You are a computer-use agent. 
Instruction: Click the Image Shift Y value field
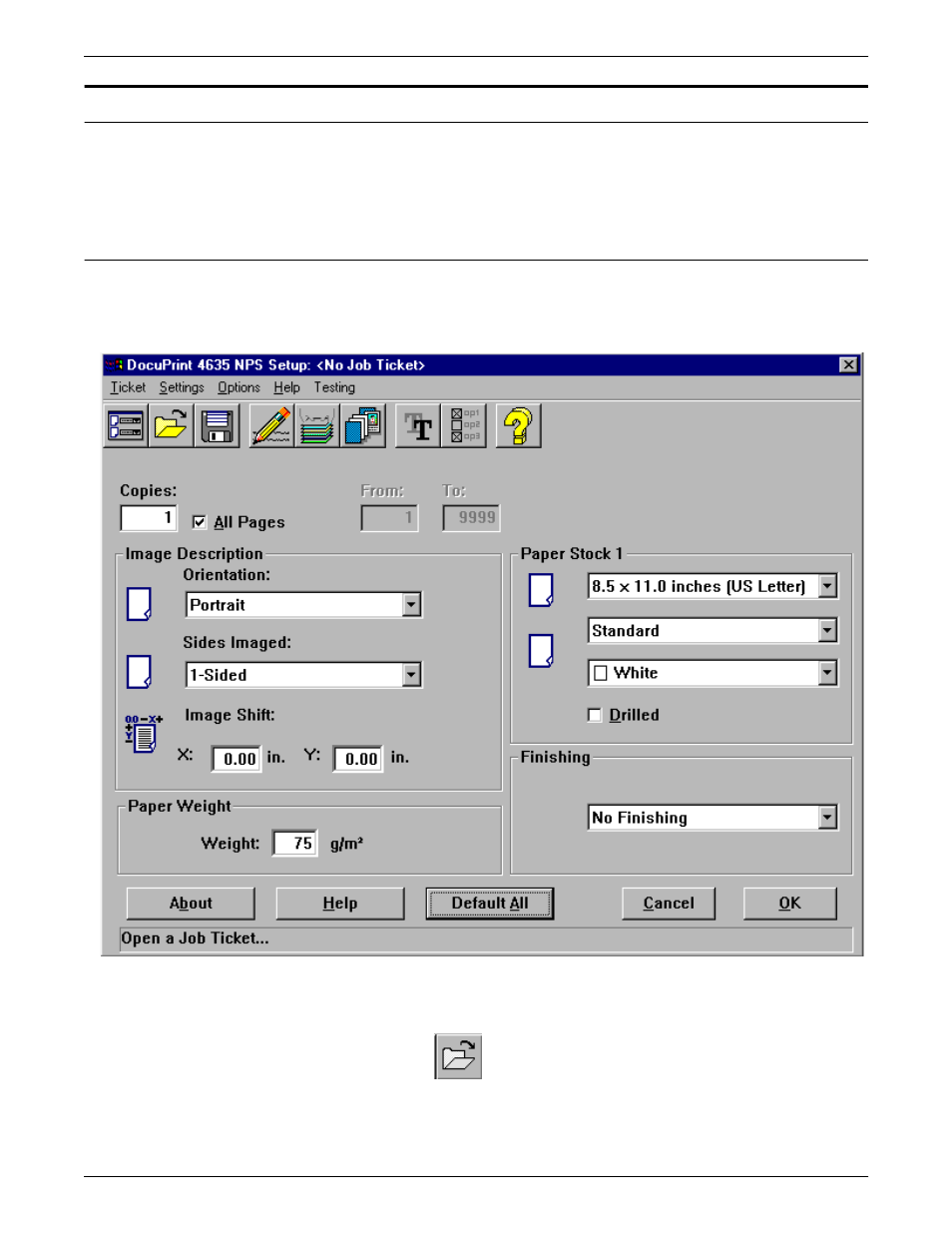coord(358,759)
